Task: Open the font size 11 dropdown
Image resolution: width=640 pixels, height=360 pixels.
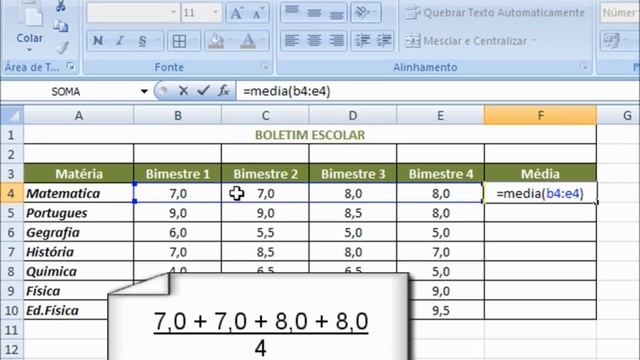Action: click(215, 13)
